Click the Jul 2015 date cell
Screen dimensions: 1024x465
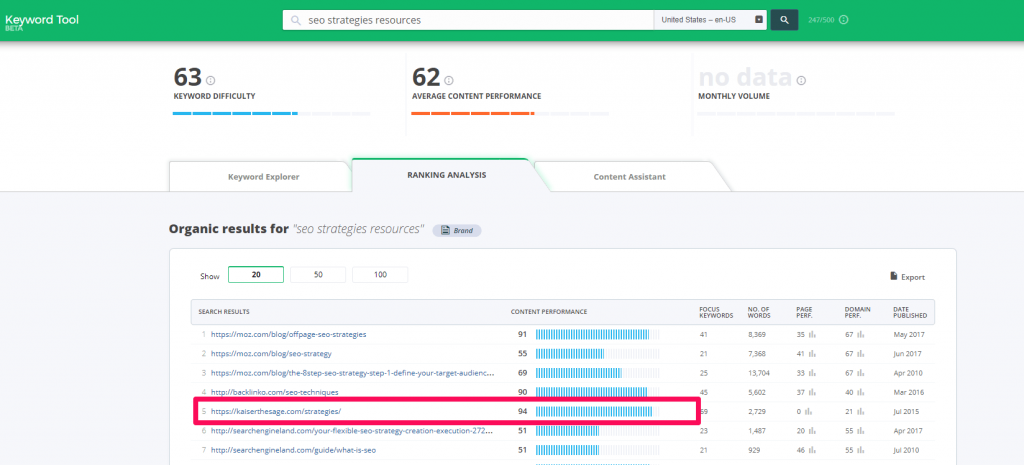(x=907, y=411)
